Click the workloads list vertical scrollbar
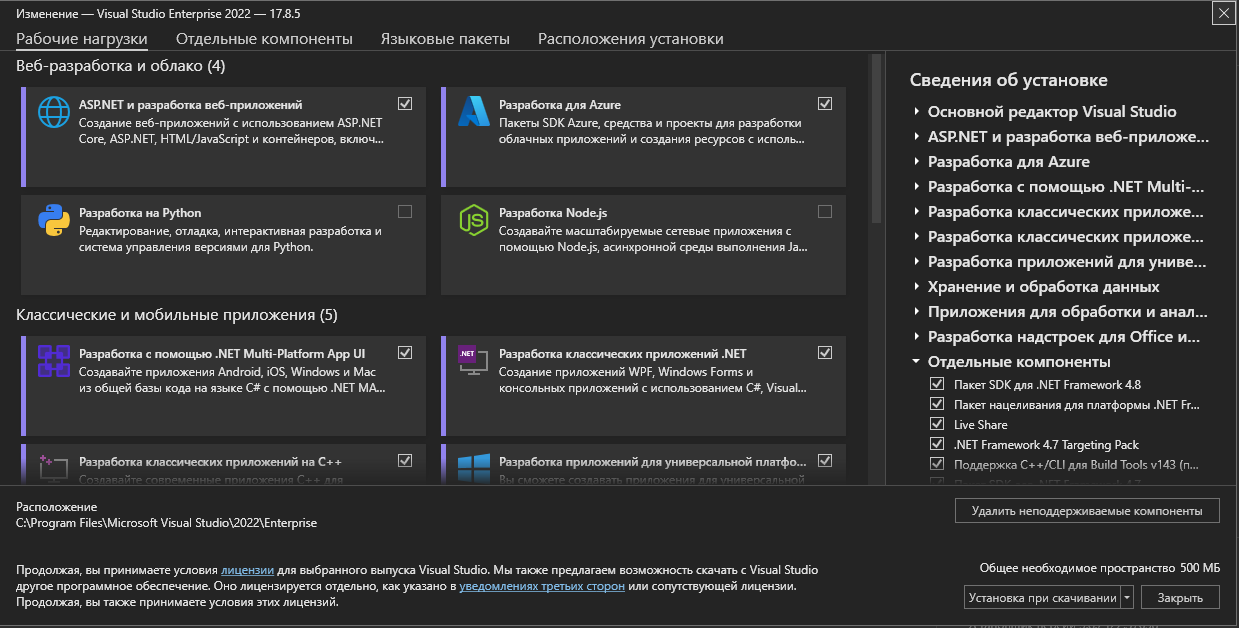 [876, 140]
